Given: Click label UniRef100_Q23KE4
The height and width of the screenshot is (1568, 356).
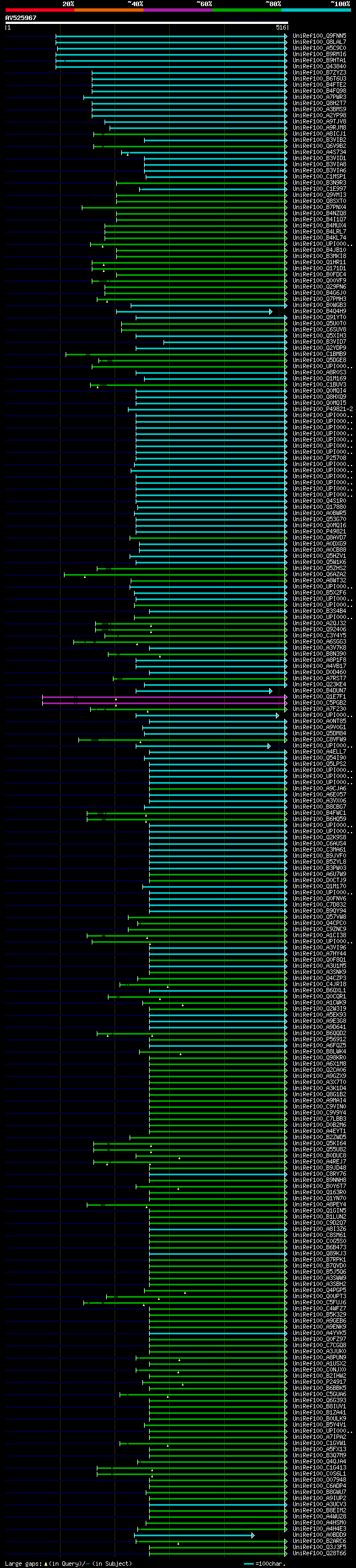Looking at the screenshot, I should (319, 684).
